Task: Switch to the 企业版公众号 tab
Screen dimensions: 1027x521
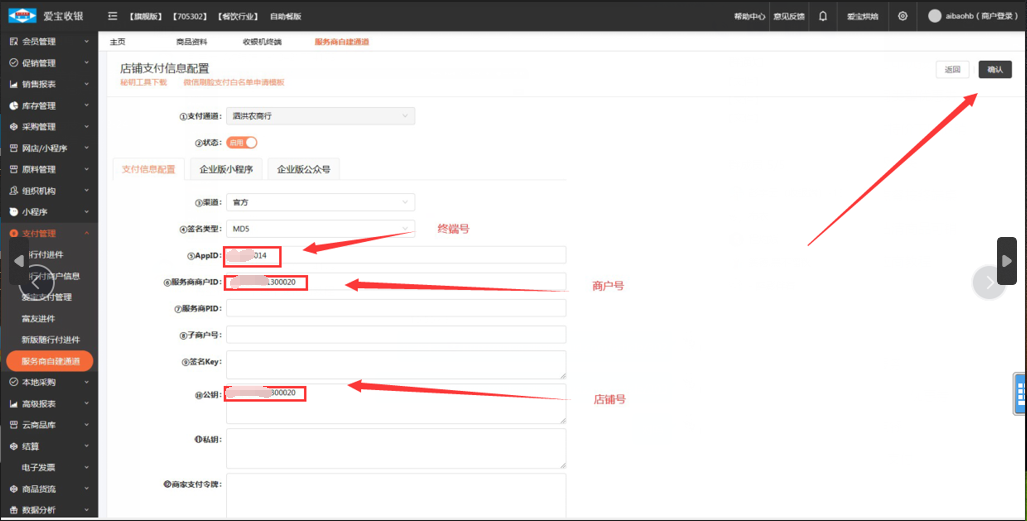Action: 303,169
